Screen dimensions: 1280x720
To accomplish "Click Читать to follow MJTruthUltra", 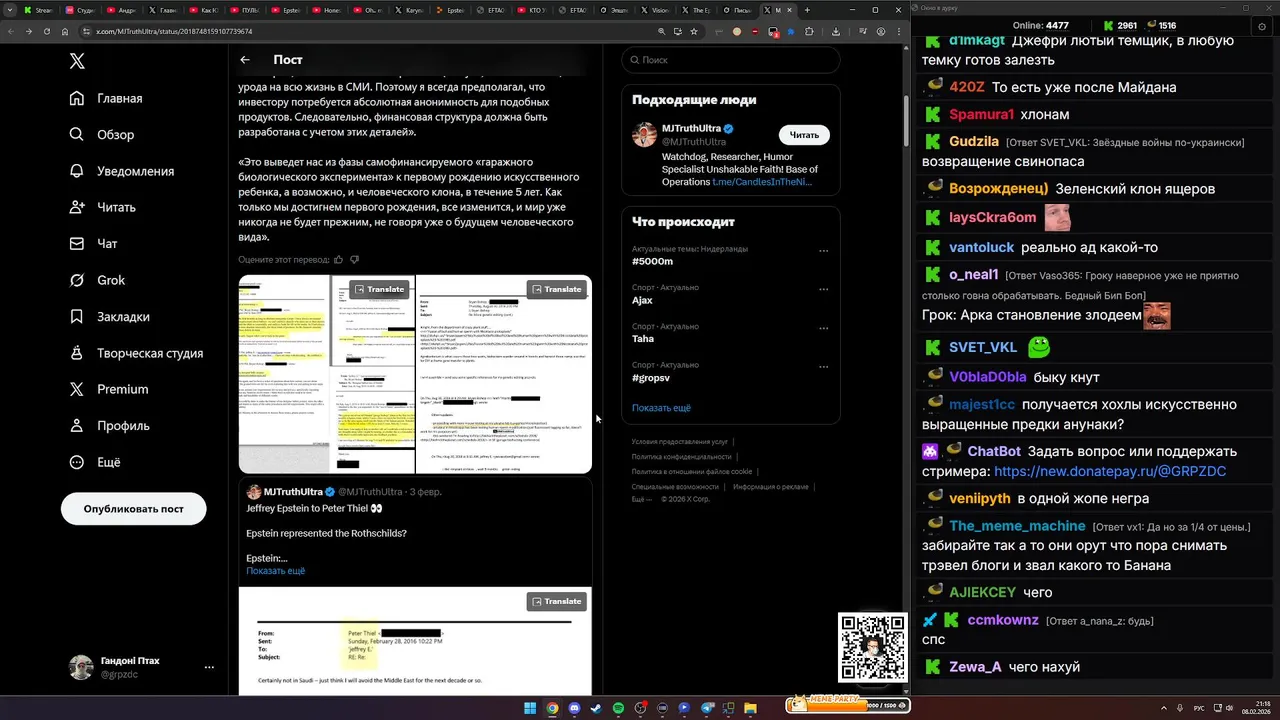I will point(804,135).
